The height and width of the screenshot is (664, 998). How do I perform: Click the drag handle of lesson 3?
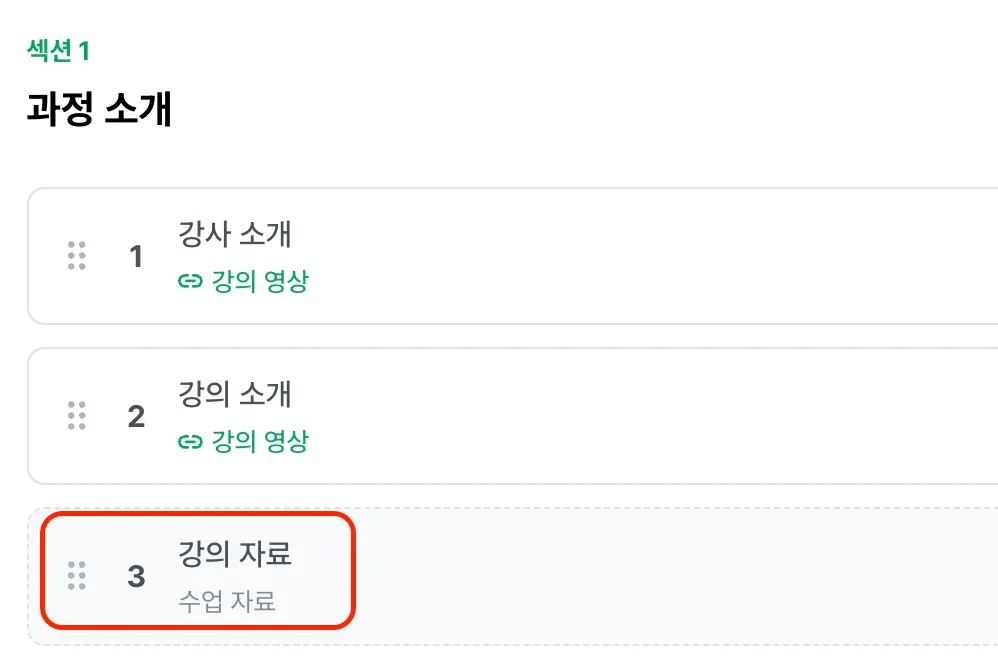click(76, 576)
